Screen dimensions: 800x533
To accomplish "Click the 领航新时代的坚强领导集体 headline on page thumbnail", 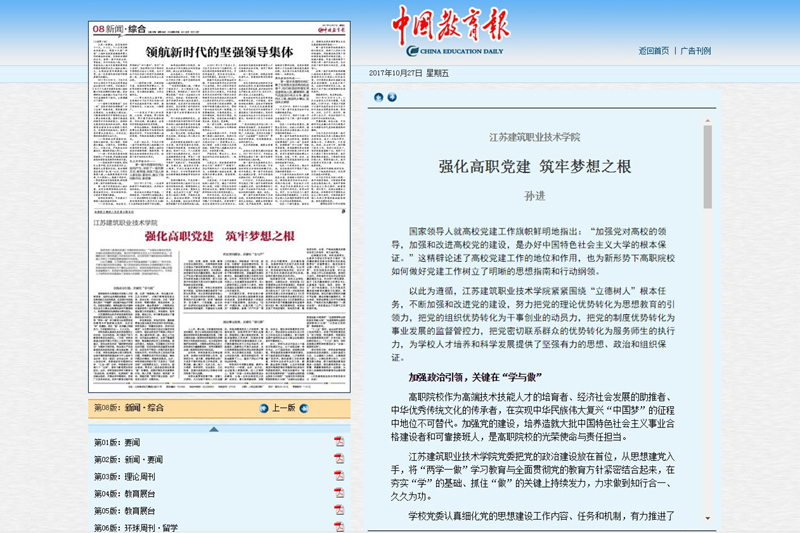I will tap(218, 51).
